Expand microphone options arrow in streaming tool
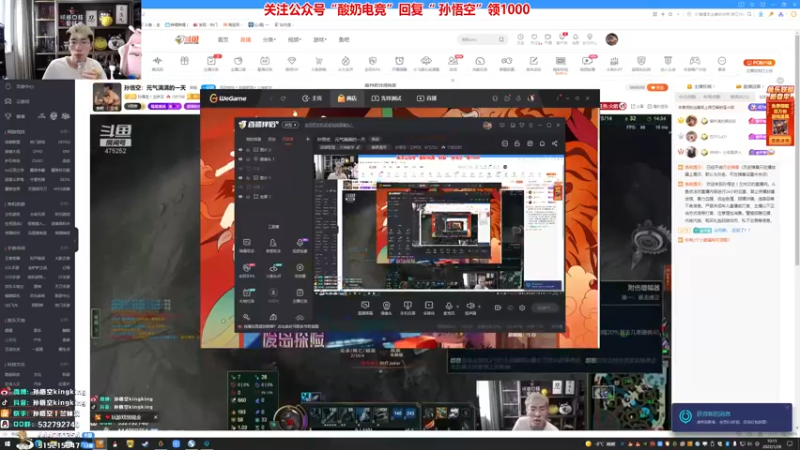The image size is (800, 450). [457, 307]
